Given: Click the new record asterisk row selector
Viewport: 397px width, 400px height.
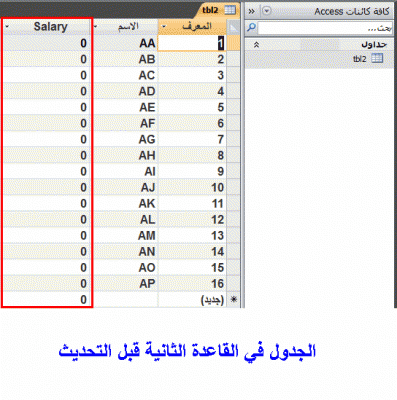Looking at the screenshot, I should pyautogui.click(x=233, y=299).
